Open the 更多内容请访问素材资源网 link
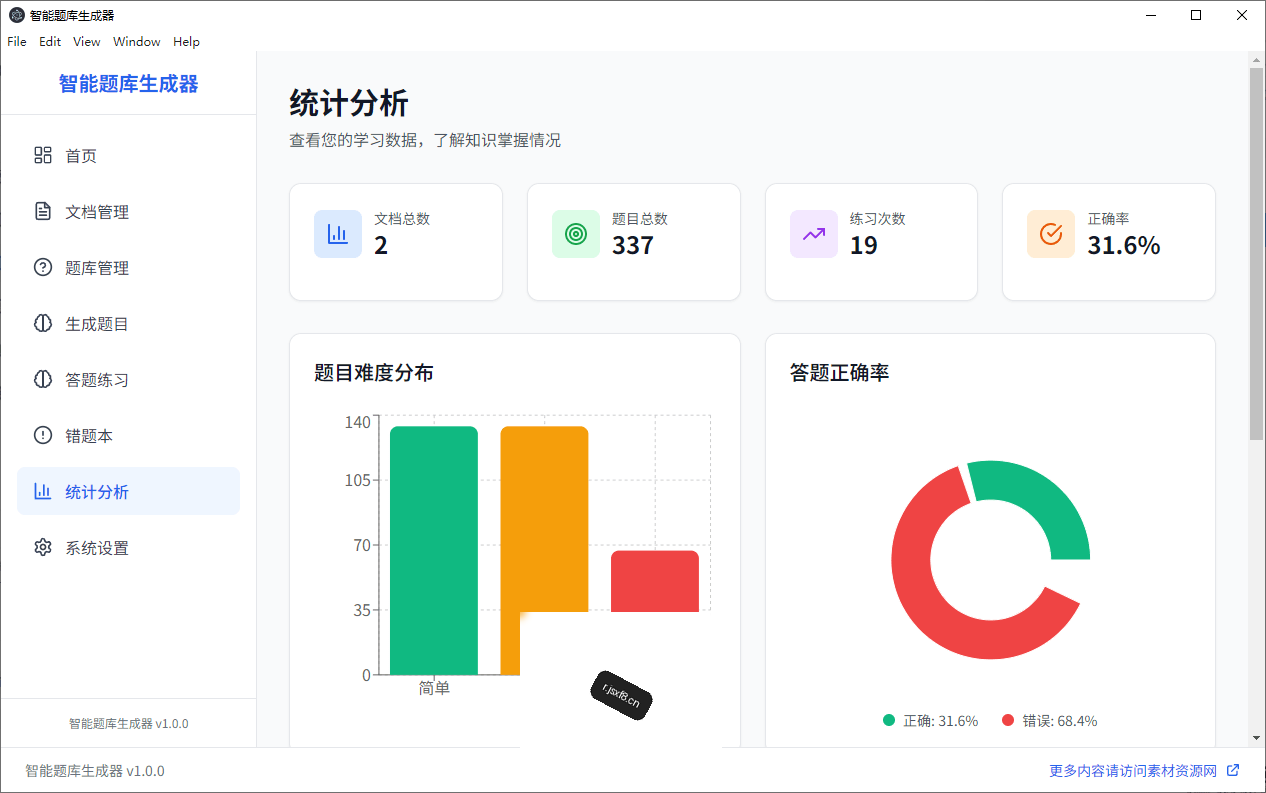The height and width of the screenshot is (793, 1266). [x=1133, y=771]
